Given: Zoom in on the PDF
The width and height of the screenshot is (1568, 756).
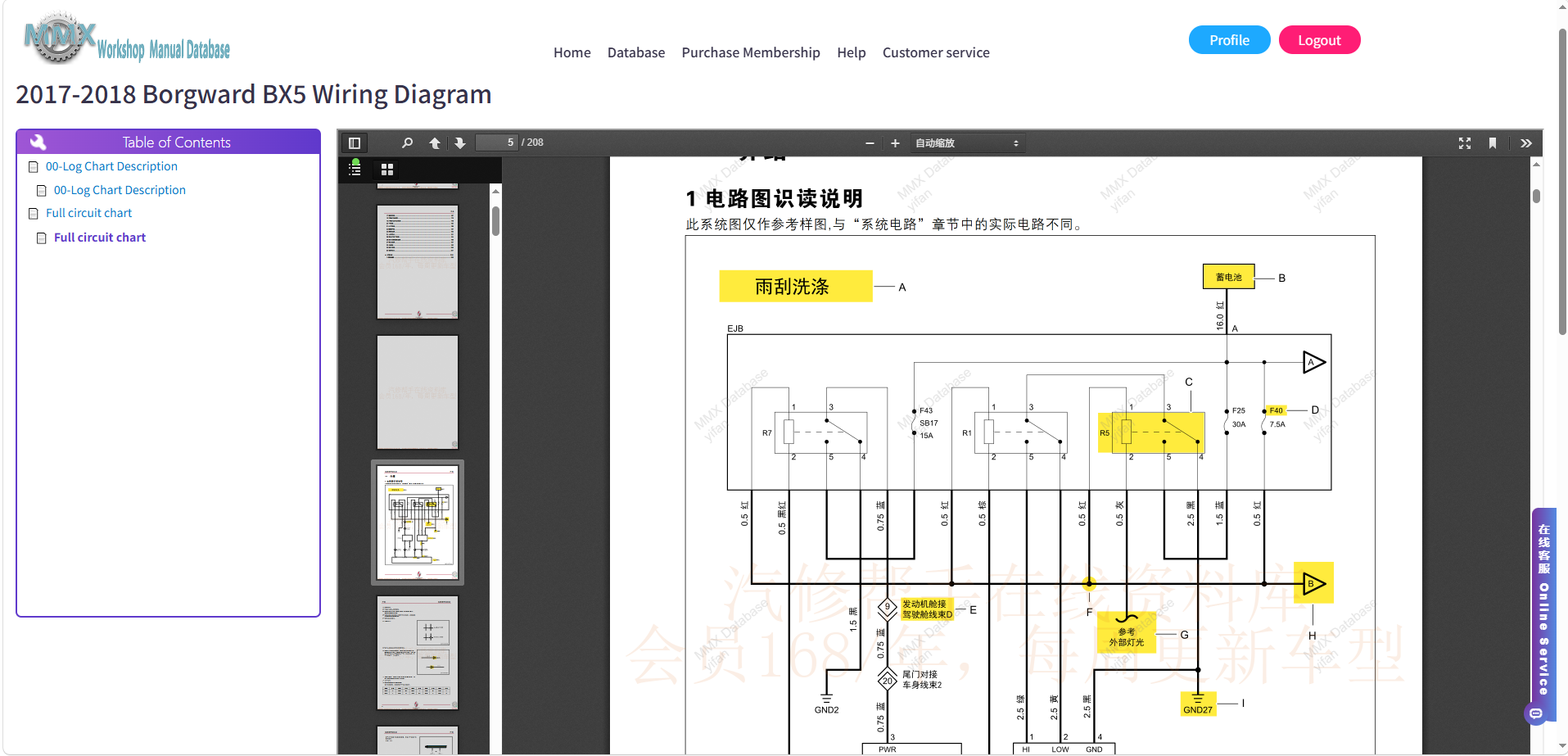Looking at the screenshot, I should [895, 143].
